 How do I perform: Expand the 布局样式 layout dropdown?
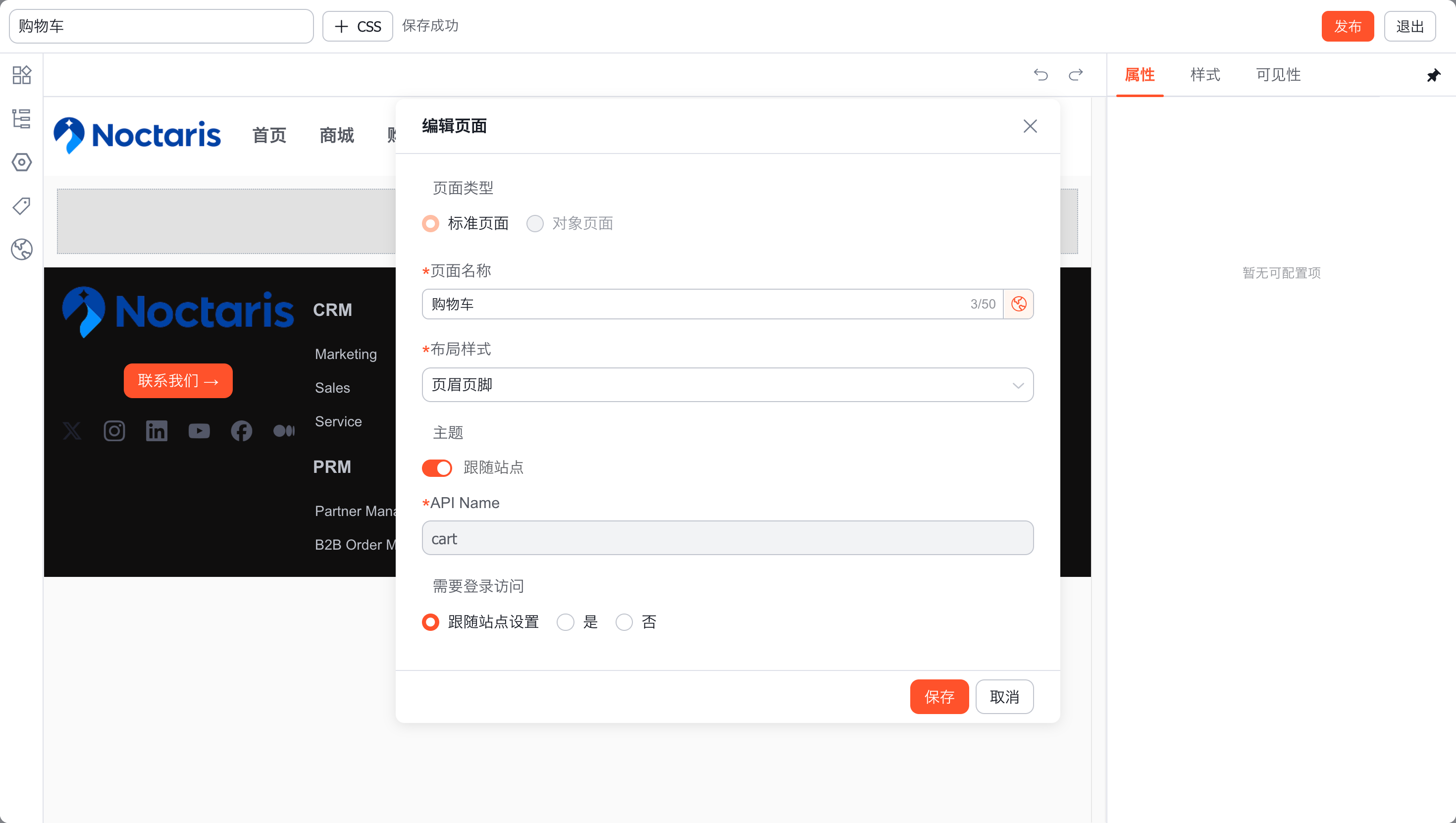point(728,385)
